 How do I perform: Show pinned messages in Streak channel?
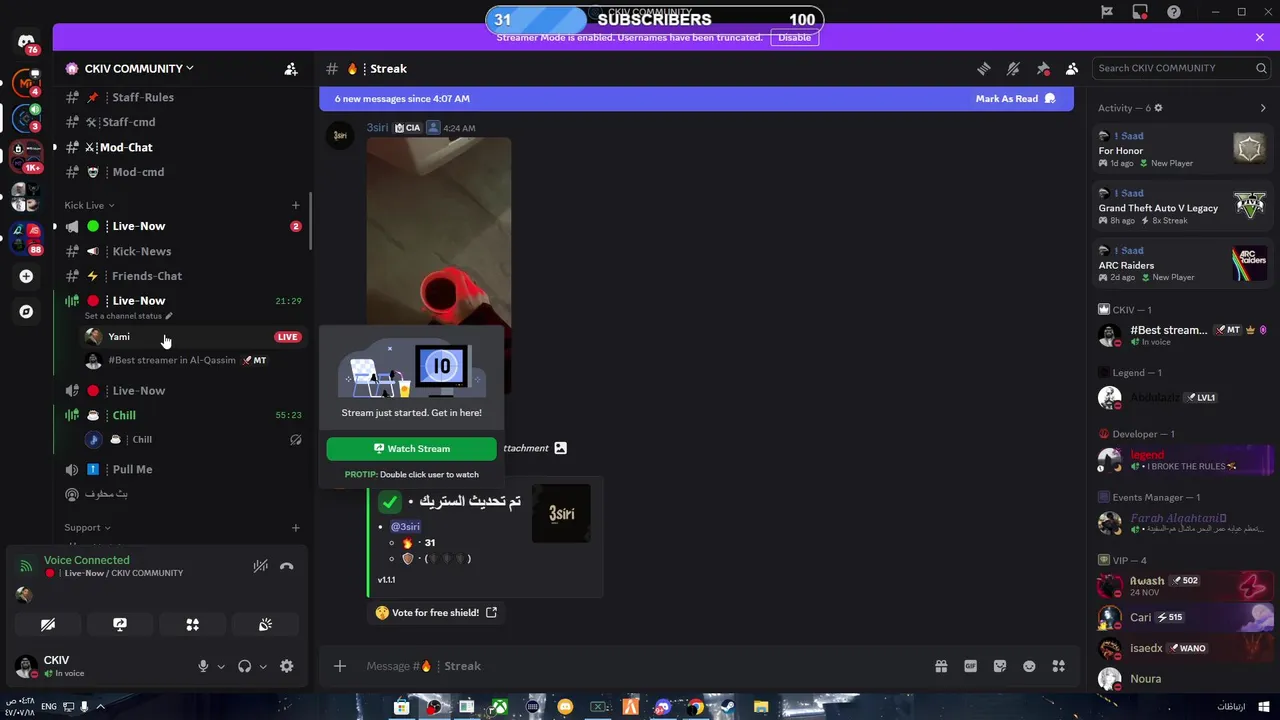click(x=1043, y=69)
